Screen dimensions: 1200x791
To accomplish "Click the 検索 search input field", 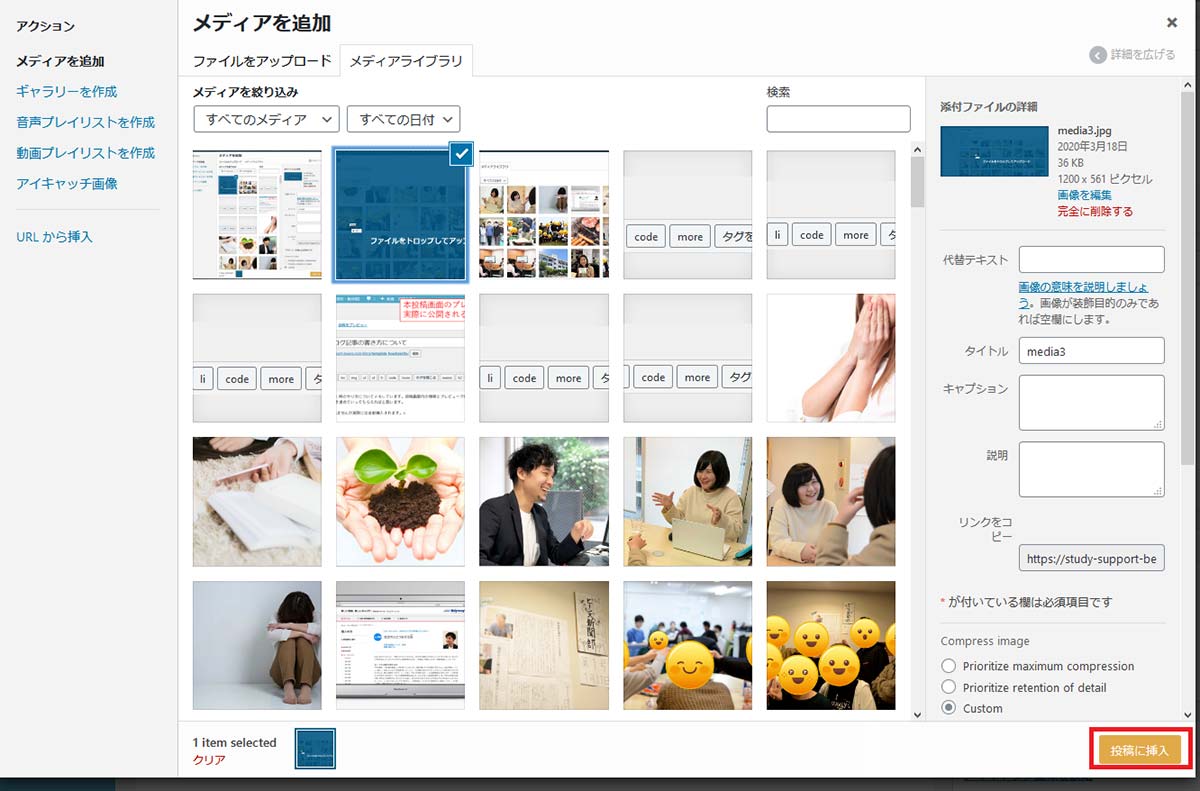I will [838, 119].
